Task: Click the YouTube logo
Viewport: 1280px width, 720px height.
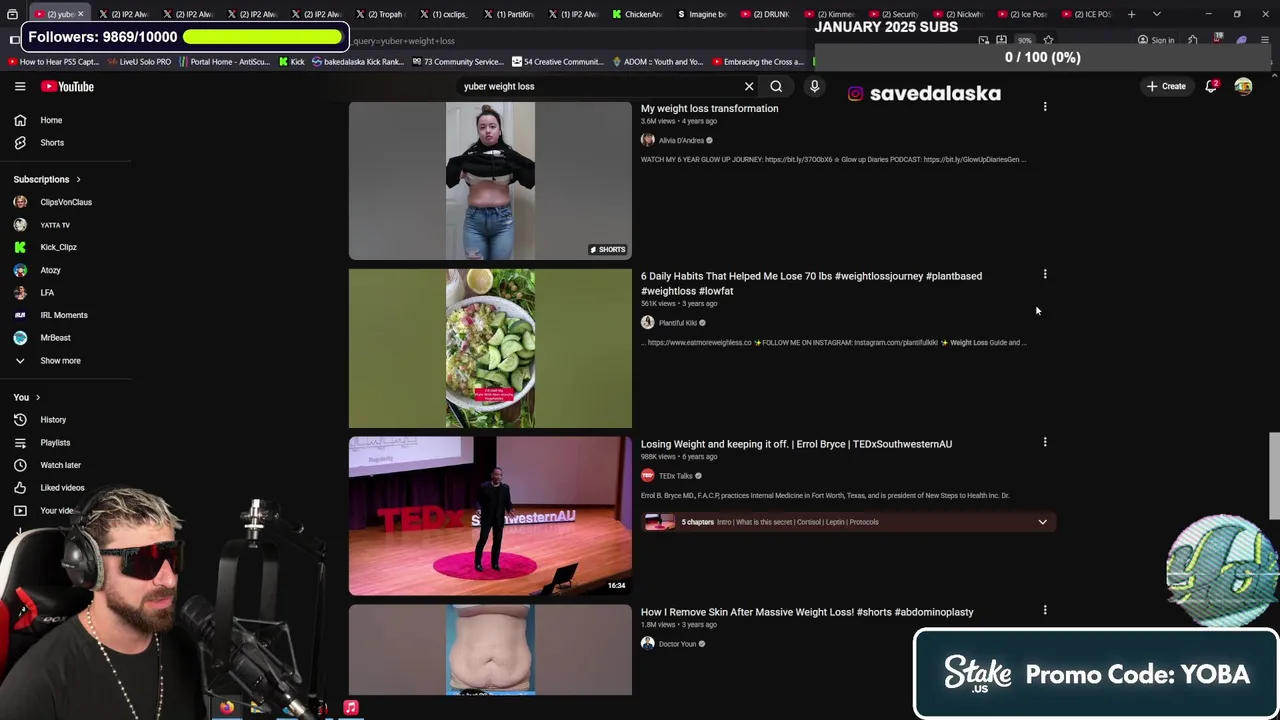Action: [67, 87]
